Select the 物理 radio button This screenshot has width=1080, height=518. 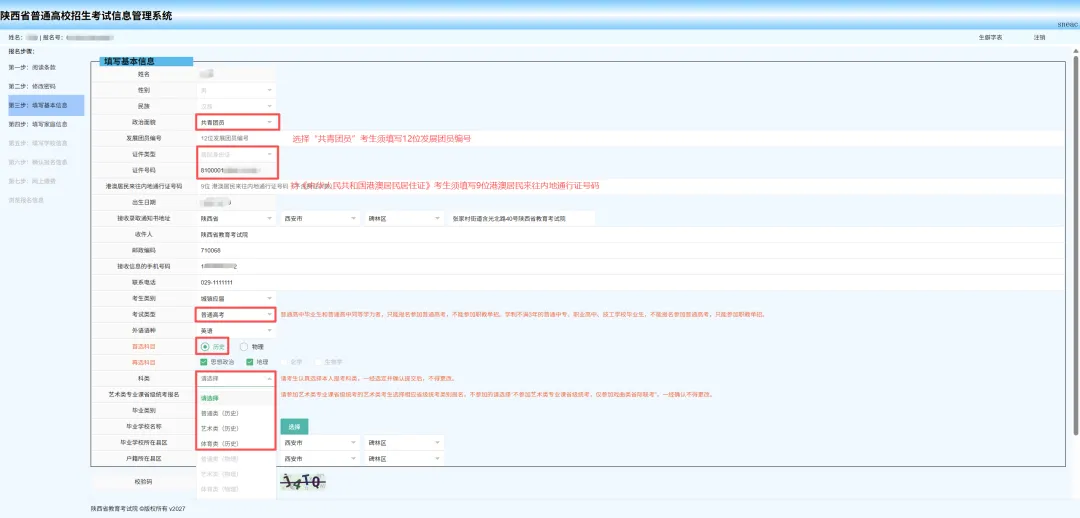(244, 346)
